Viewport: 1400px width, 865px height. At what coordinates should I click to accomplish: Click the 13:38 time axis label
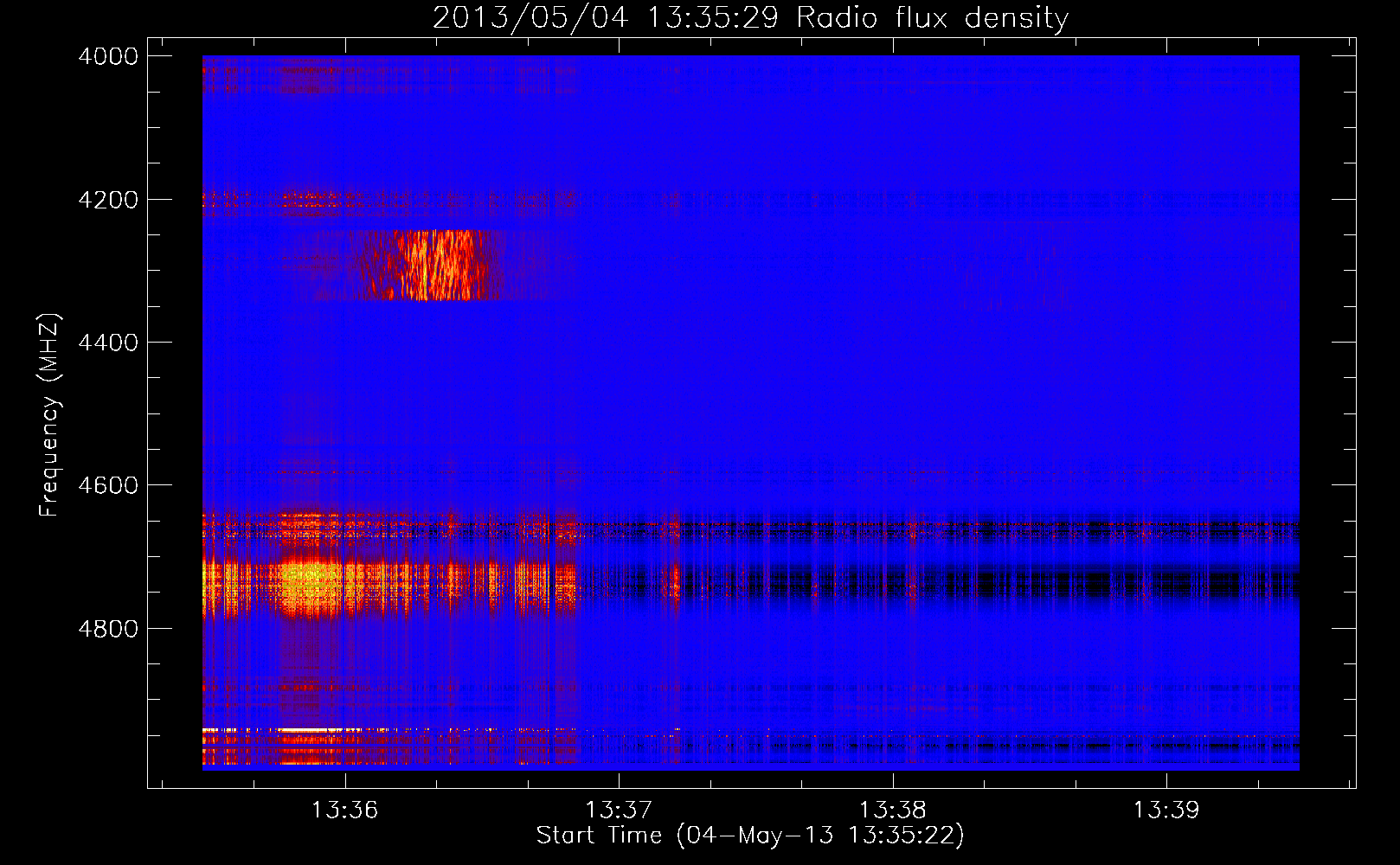893,811
